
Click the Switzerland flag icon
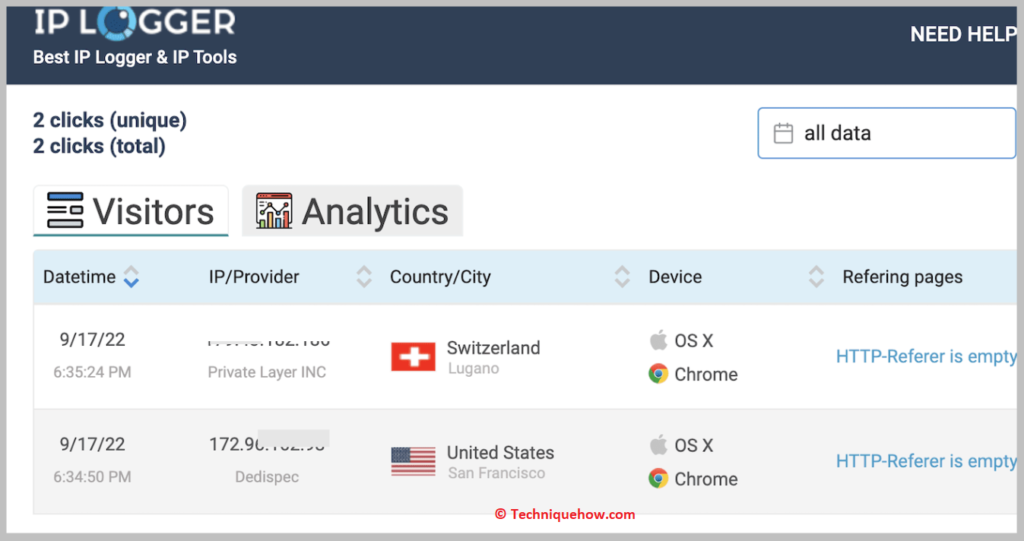click(x=413, y=357)
